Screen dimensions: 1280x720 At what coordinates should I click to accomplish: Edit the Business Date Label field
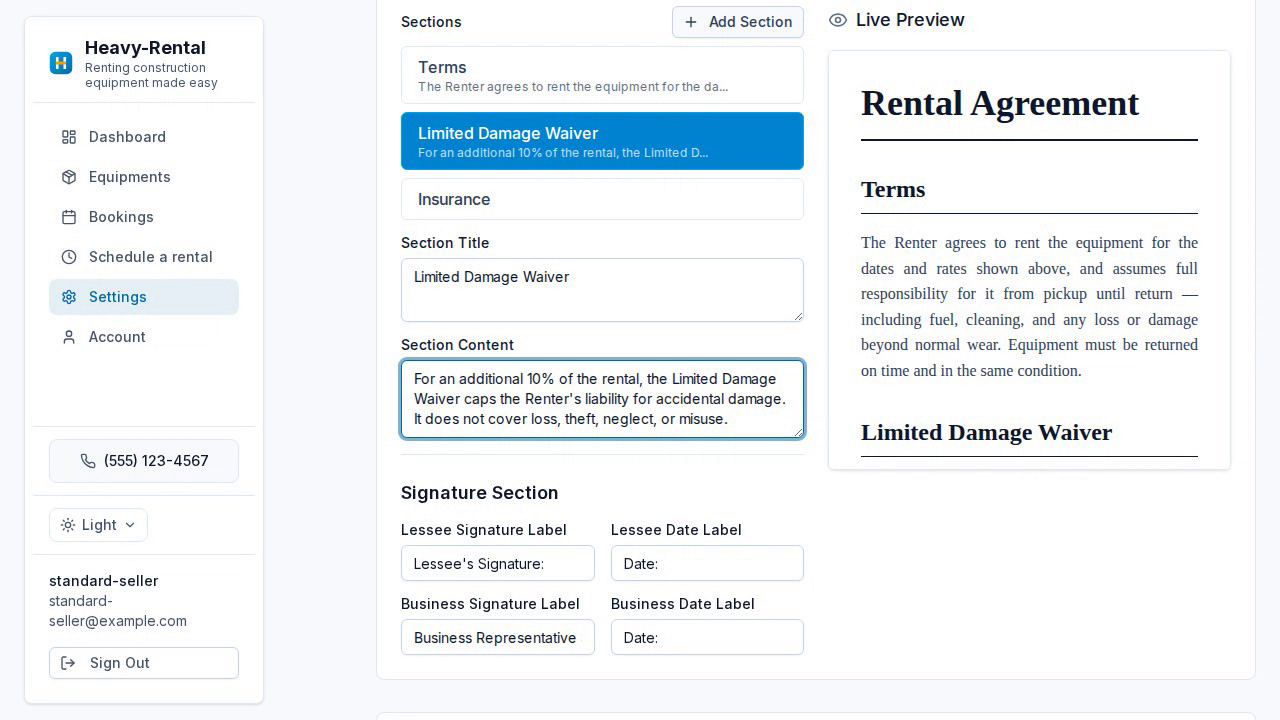point(707,637)
